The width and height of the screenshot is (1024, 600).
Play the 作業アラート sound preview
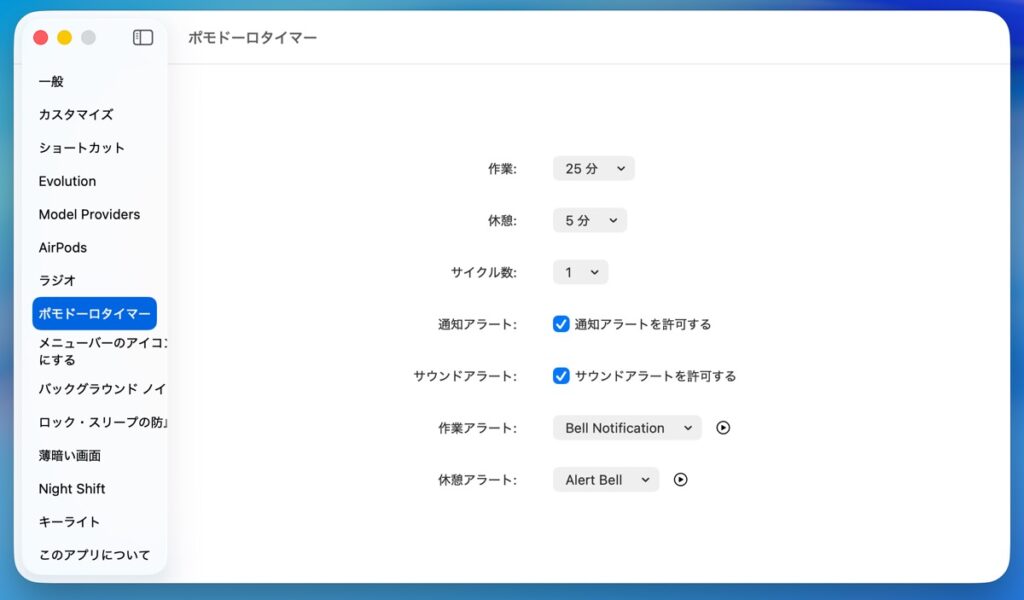coord(723,428)
